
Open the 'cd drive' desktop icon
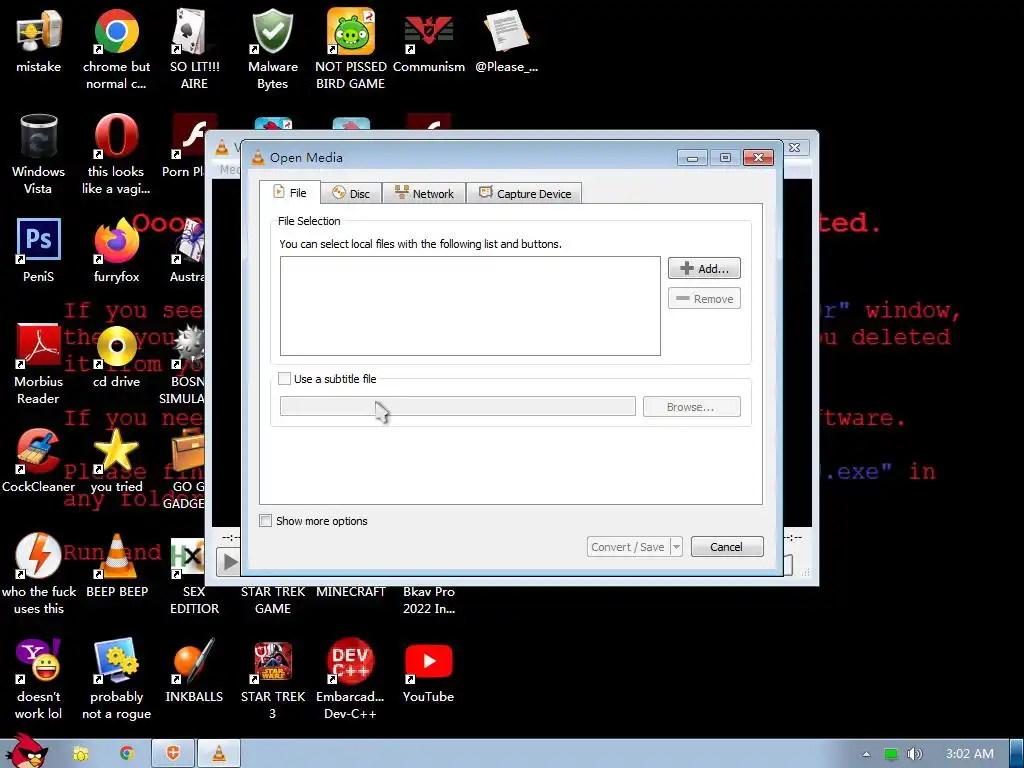116,356
